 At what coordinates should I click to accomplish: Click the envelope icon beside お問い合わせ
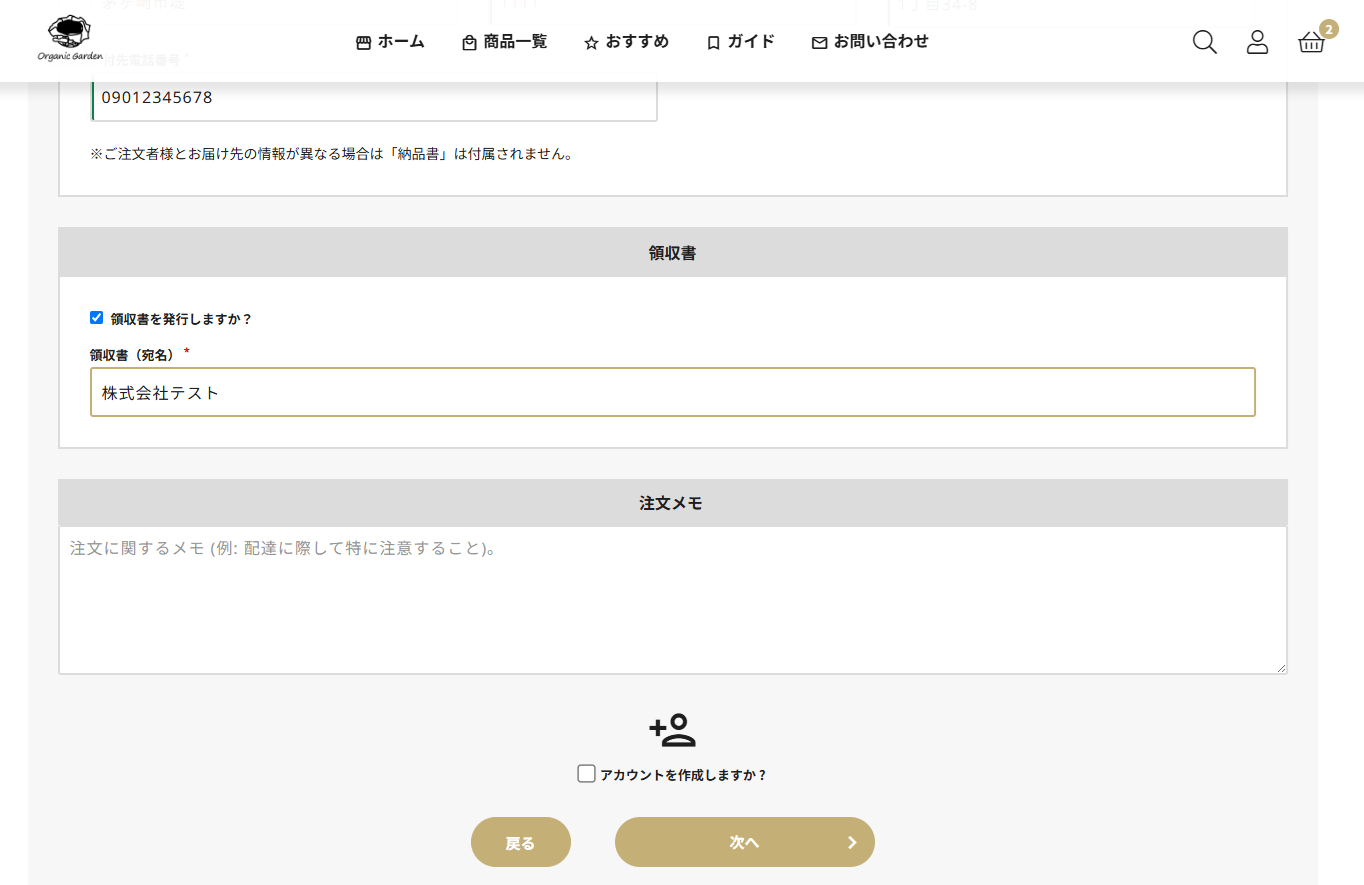coord(819,43)
